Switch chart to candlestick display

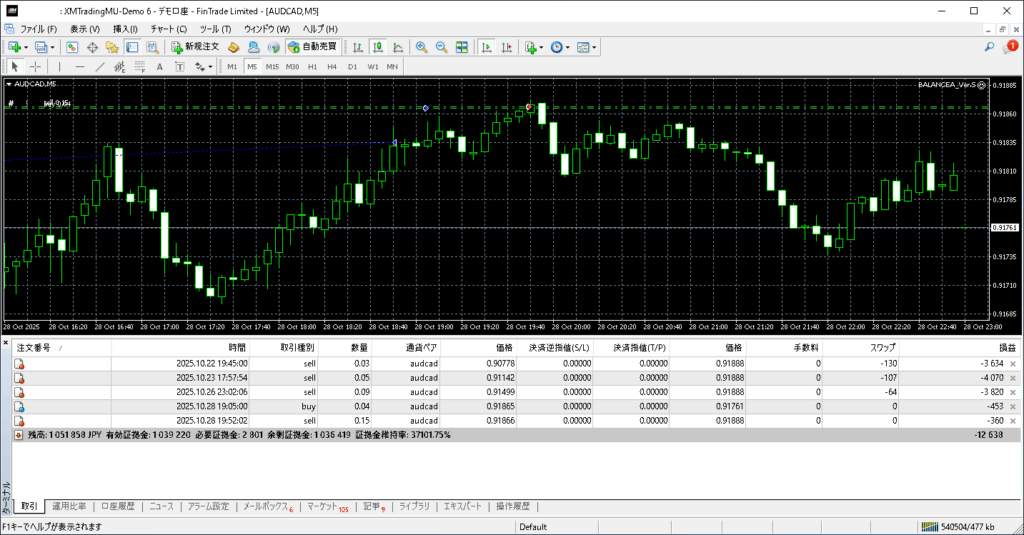[380, 47]
